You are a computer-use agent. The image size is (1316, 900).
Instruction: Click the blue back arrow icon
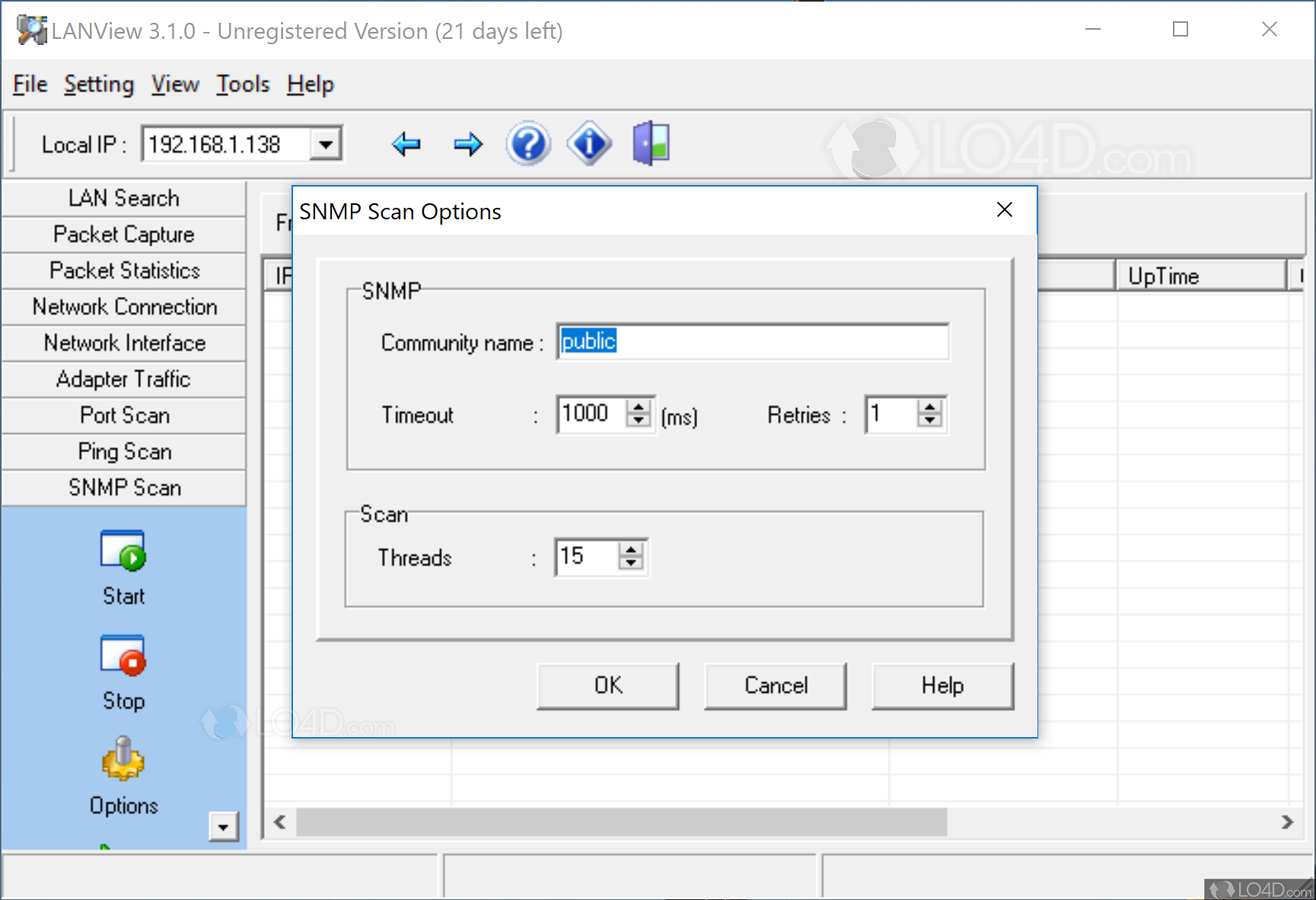406,144
